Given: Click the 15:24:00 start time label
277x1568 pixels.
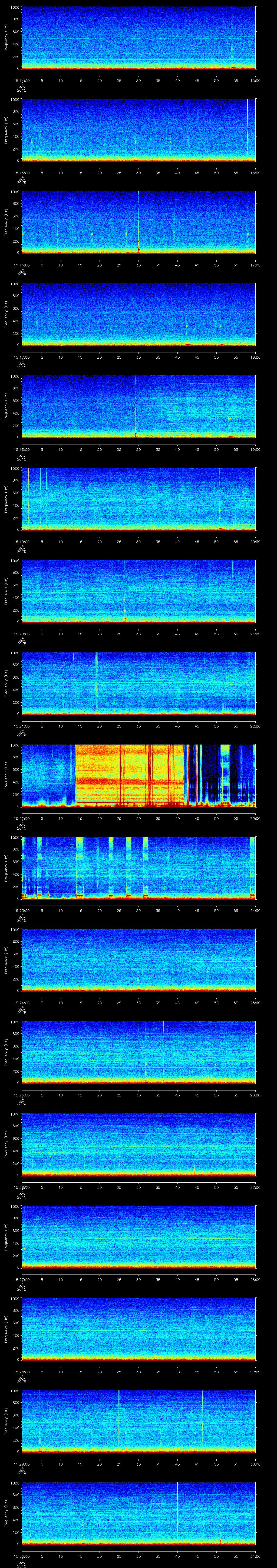Looking at the screenshot, I should coord(22,1003).
